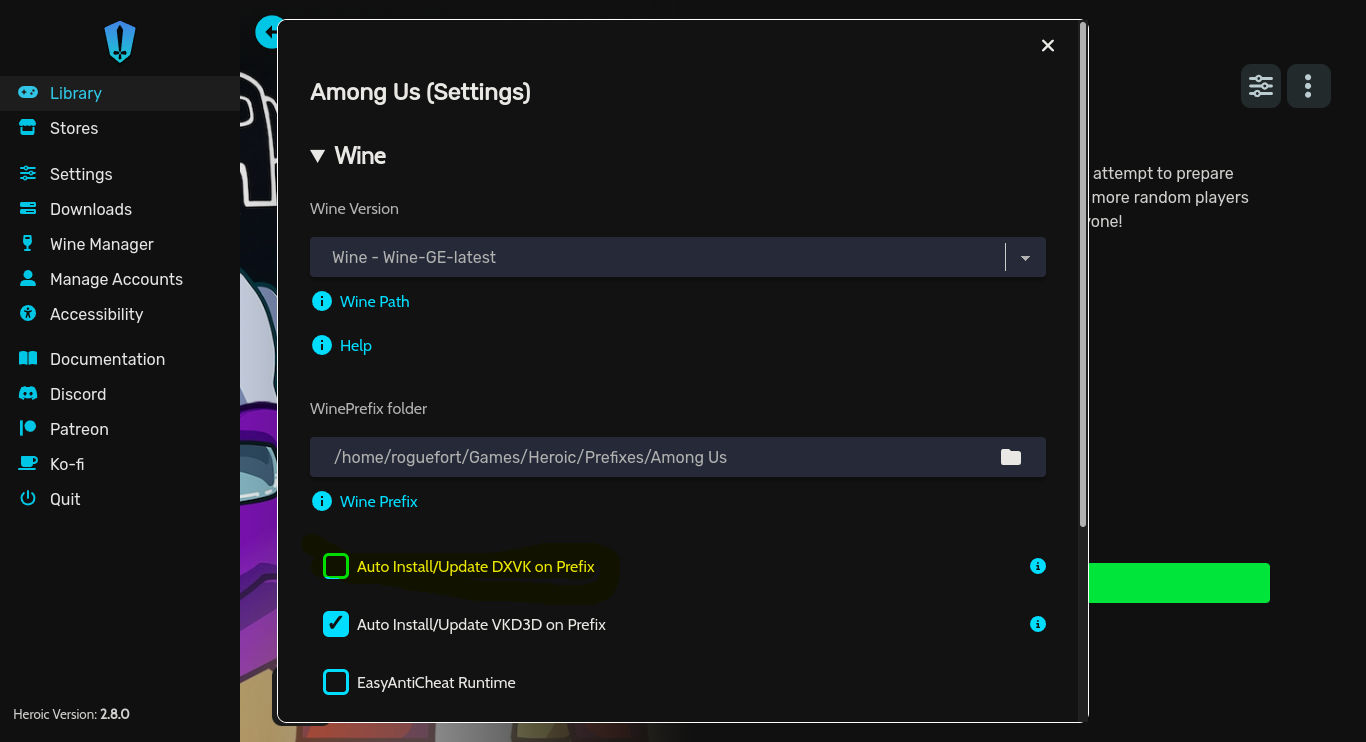The width and height of the screenshot is (1366, 742).
Task: Click the Among Us (Settings) title
Action: point(420,92)
